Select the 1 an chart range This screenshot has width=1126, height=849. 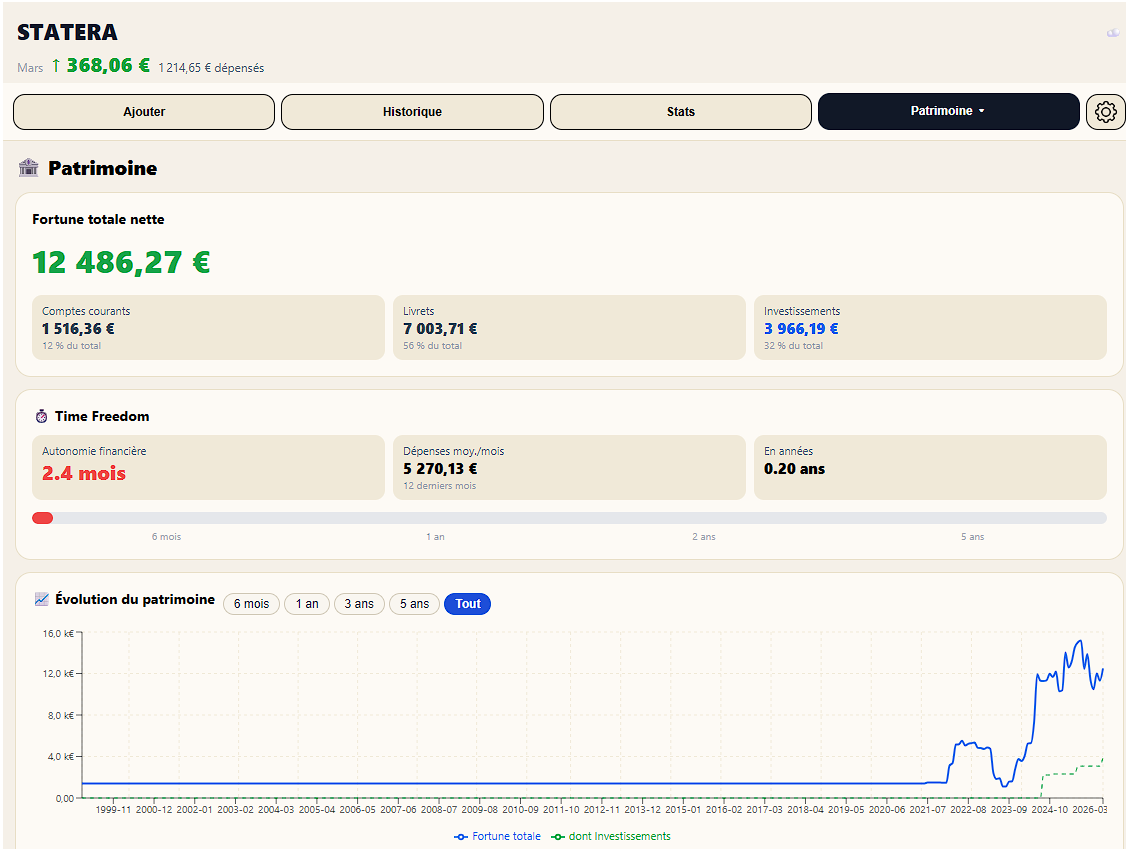click(x=307, y=604)
